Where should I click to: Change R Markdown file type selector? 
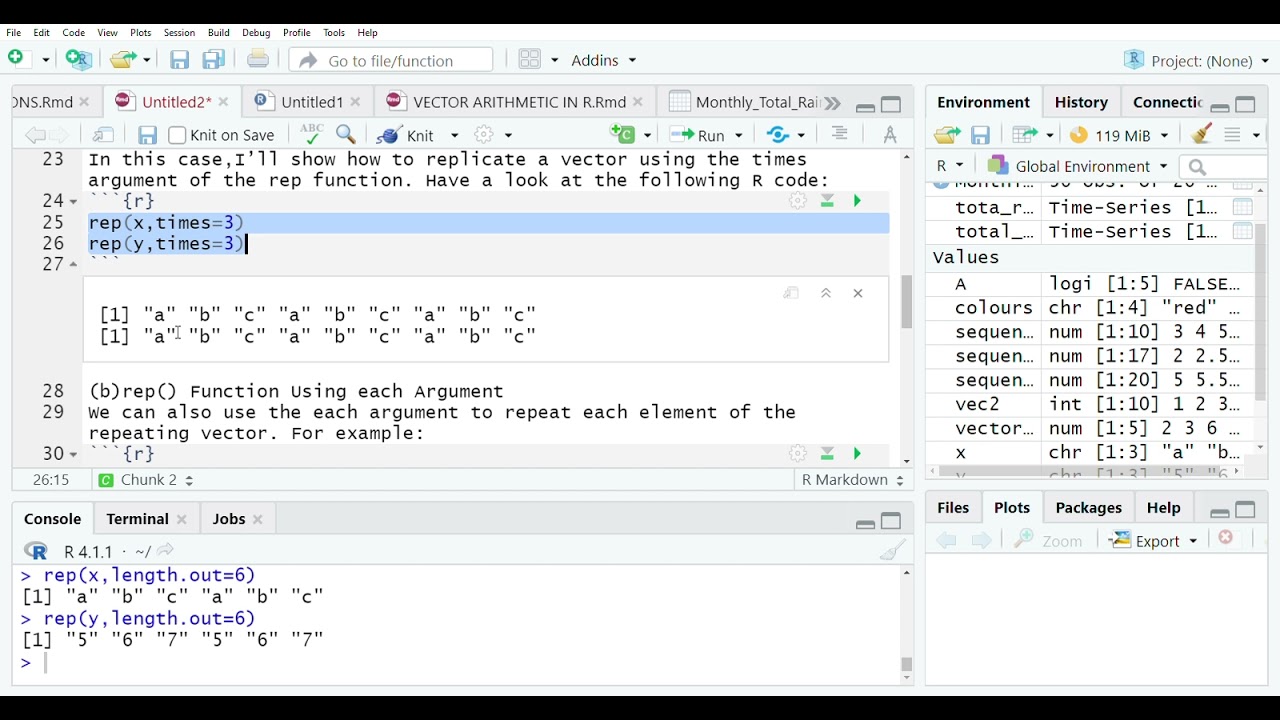(853, 481)
